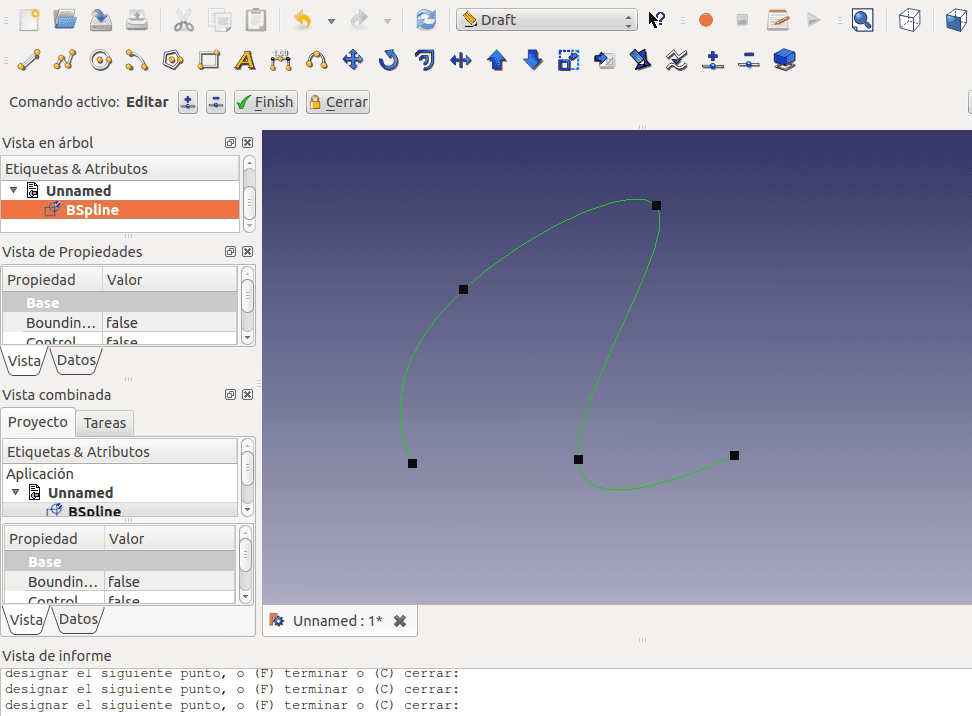This screenshot has height=716, width=972.
Task: Select the Rectangle drawing tool
Action: tap(209, 61)
